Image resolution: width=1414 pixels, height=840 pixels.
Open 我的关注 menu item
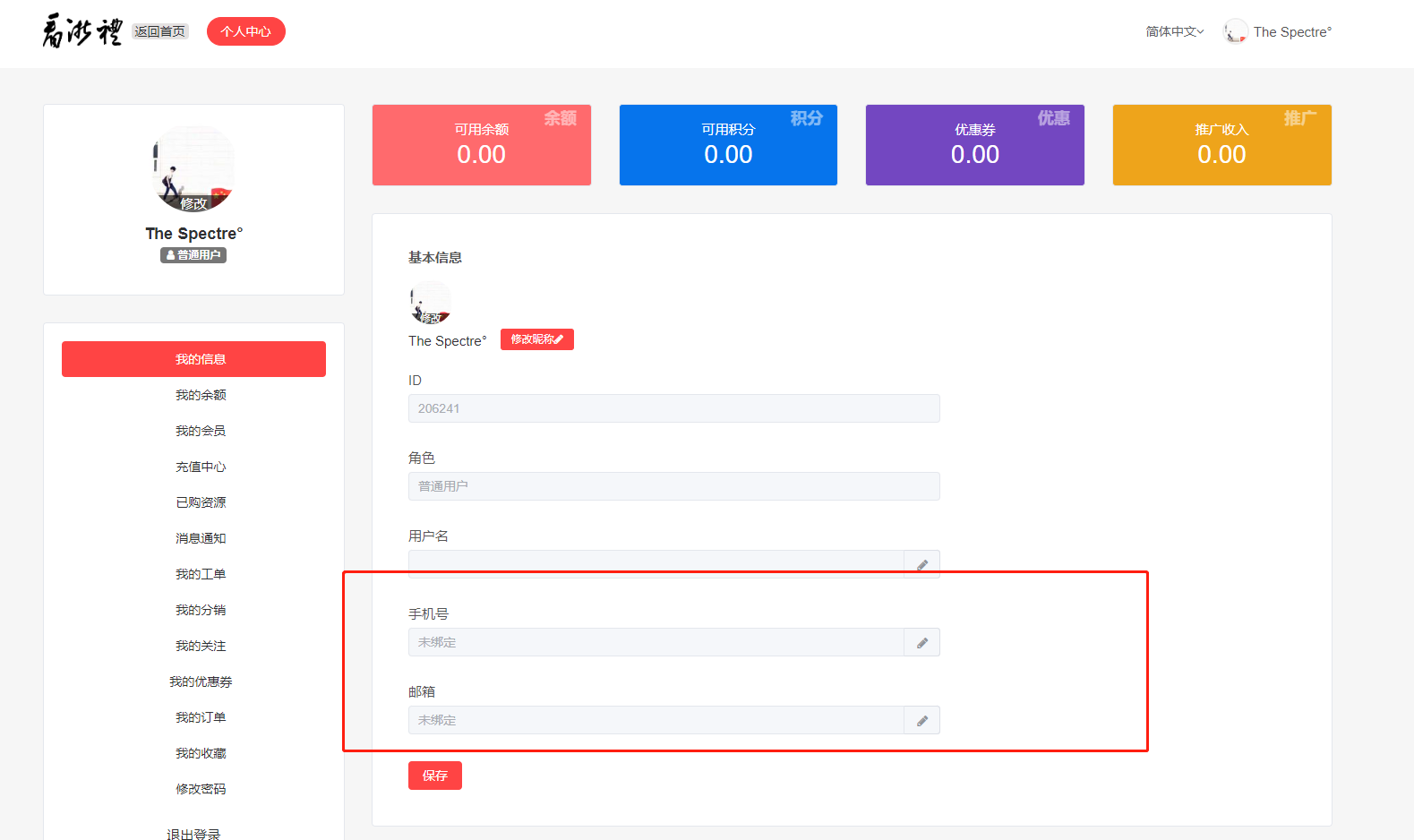[x=201, y=646]
